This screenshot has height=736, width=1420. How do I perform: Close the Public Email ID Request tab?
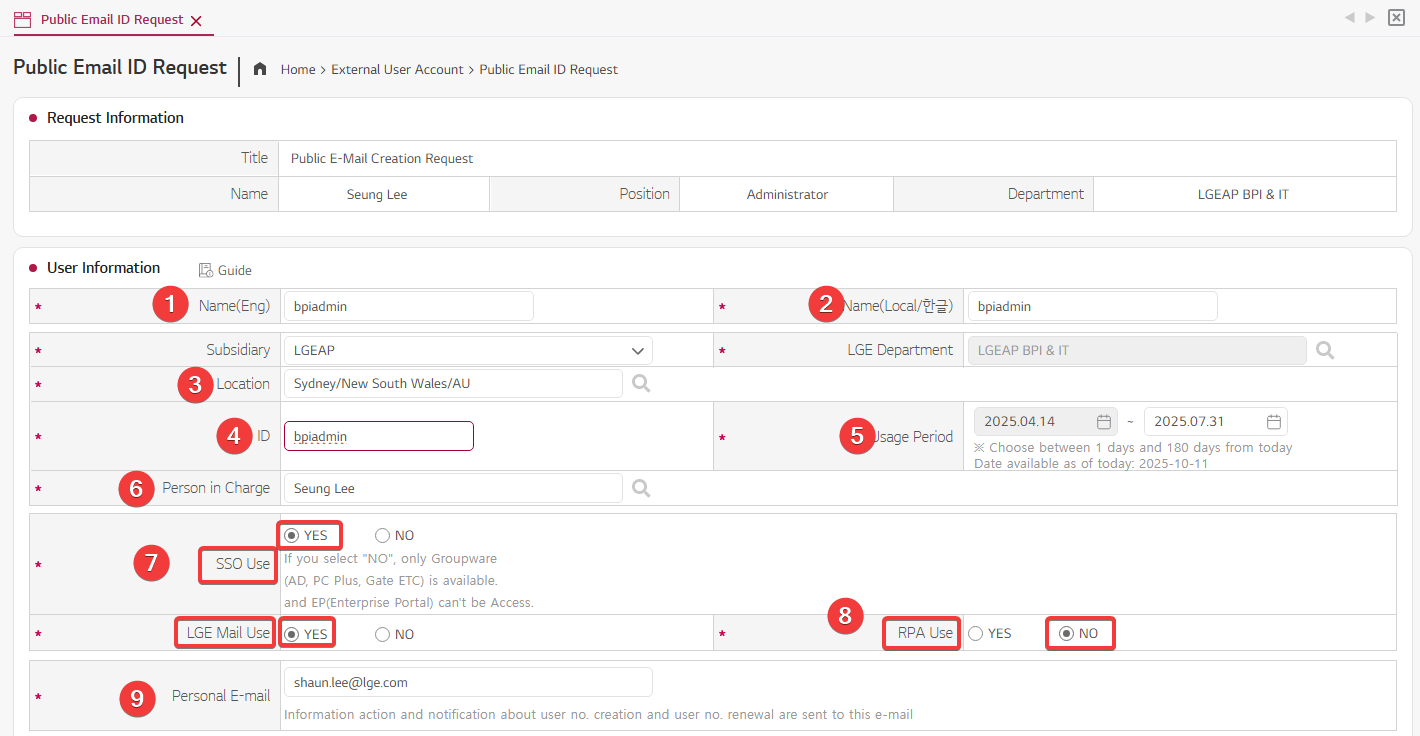click(x=196, y=21)
